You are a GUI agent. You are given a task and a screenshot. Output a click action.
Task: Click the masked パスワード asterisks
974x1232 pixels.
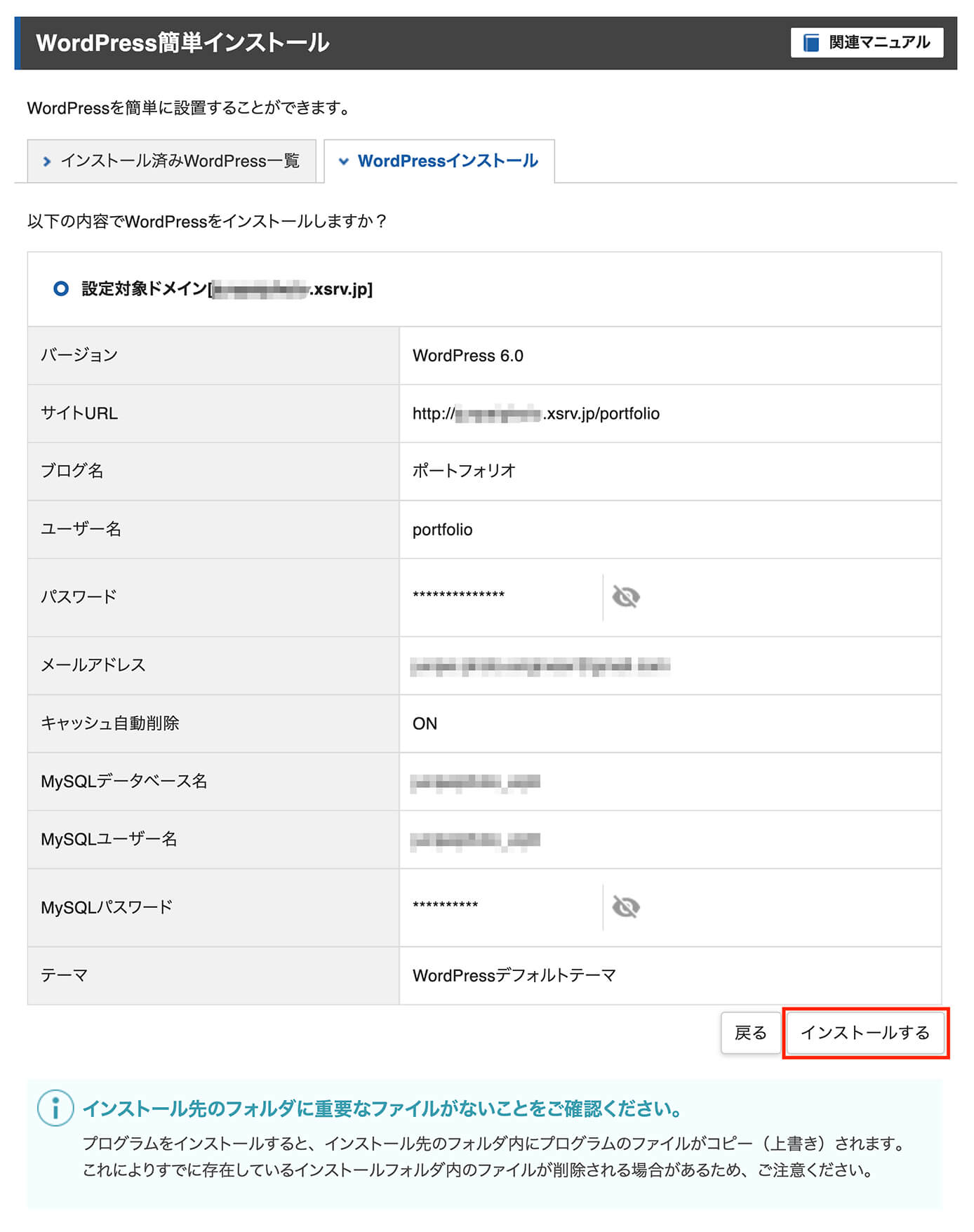pyautogui.click(x=459, y=596)
